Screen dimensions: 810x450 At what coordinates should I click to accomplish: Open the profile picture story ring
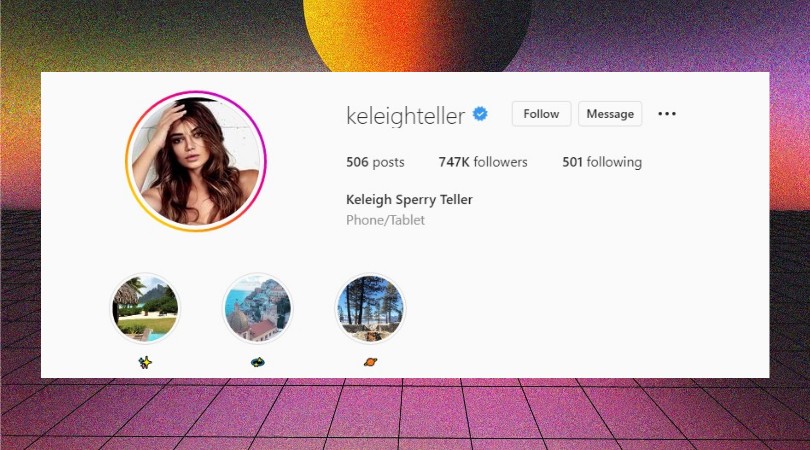point(196,161)
